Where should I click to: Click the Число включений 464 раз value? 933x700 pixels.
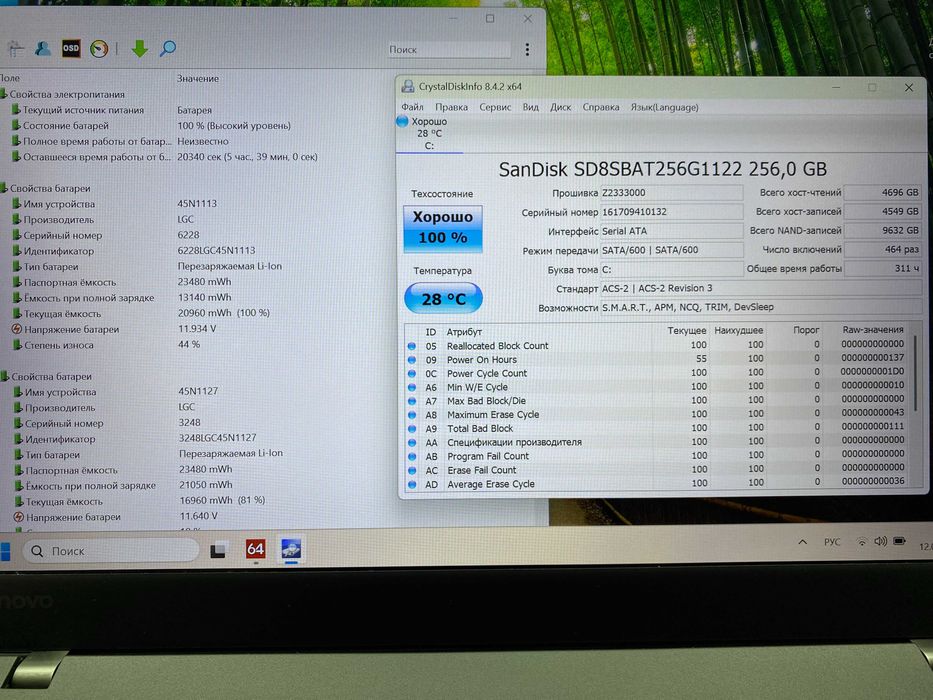pos(883,249)
